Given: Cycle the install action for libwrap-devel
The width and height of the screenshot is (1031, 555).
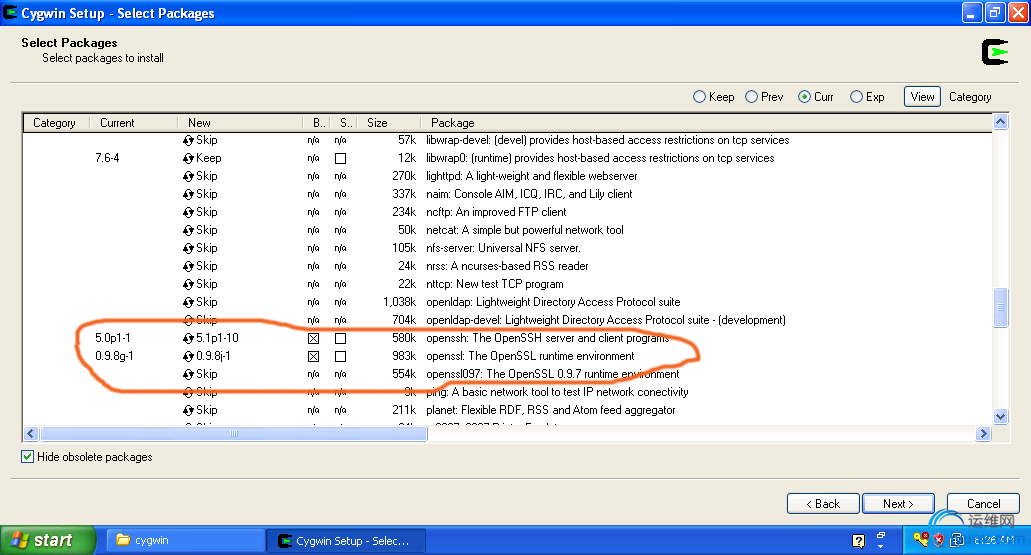Looking at the screenshot, I should (x=188, y=140).
